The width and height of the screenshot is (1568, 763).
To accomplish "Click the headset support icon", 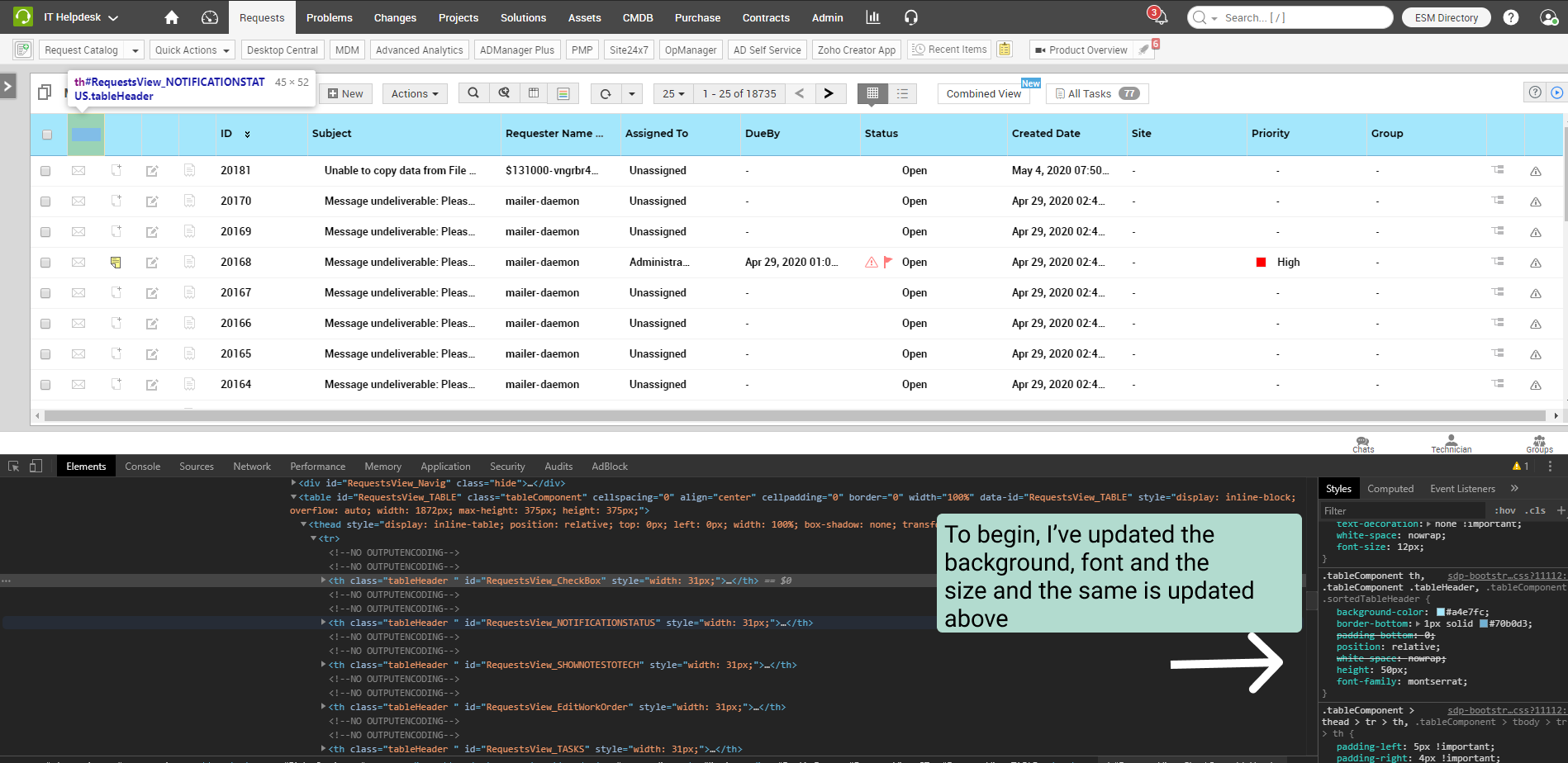I will click(x=911, y=17).
